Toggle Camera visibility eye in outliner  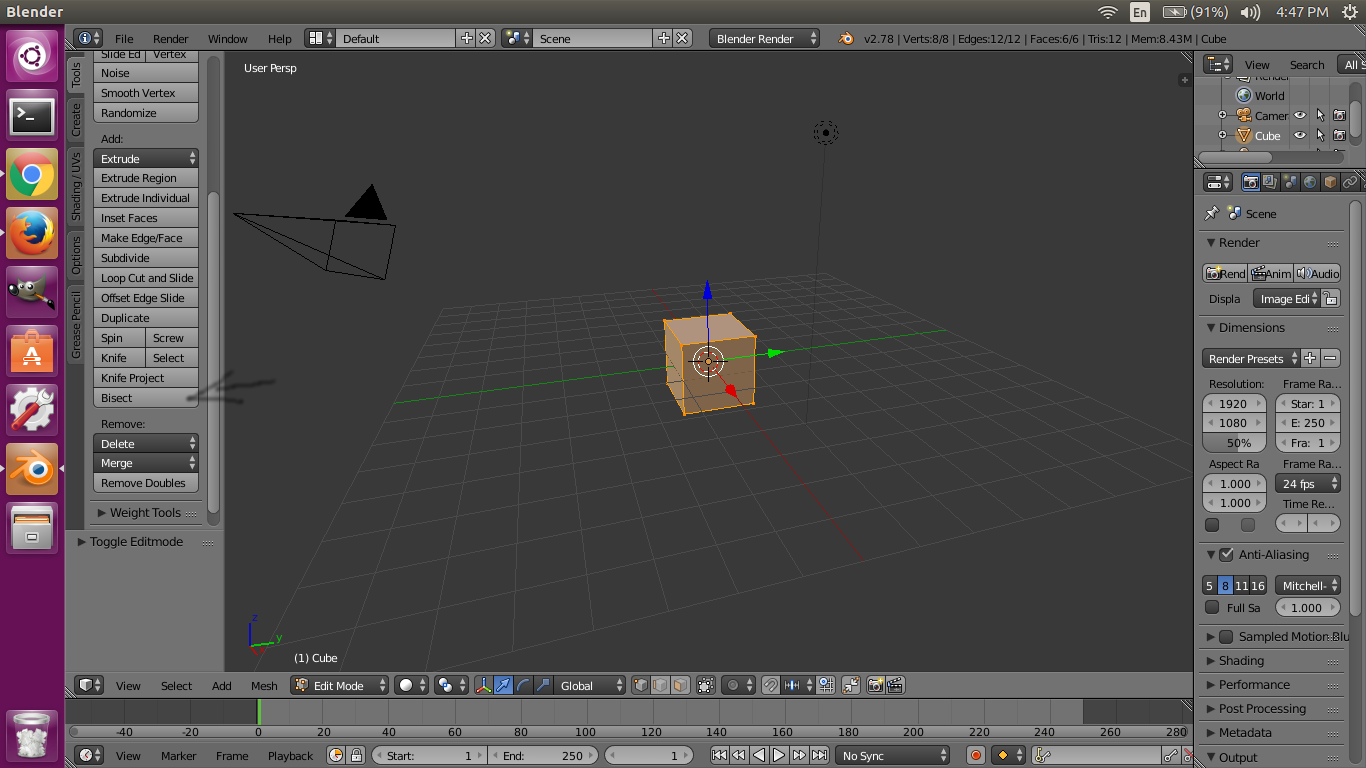coord(1300,115)
